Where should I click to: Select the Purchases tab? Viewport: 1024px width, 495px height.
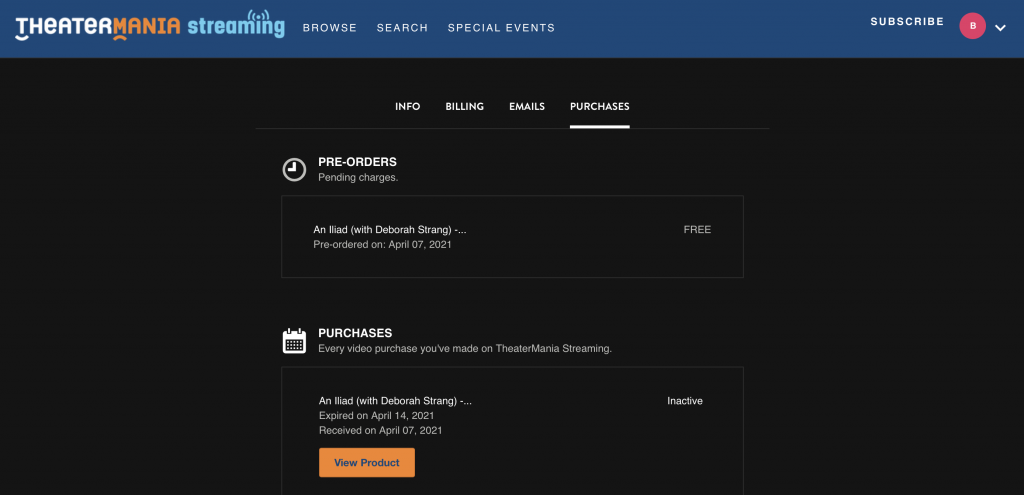pos(599,107)
